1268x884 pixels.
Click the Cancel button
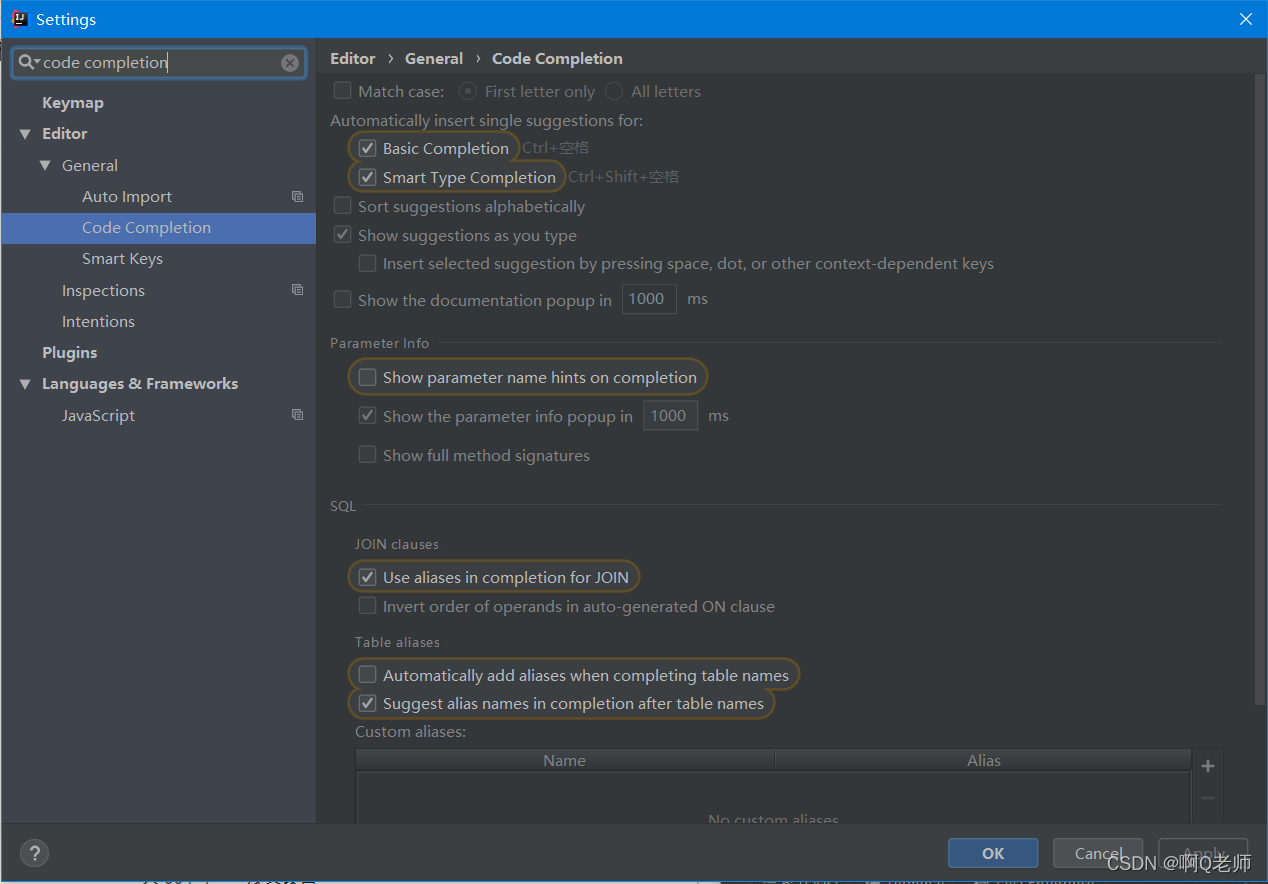click(1098, 853)
